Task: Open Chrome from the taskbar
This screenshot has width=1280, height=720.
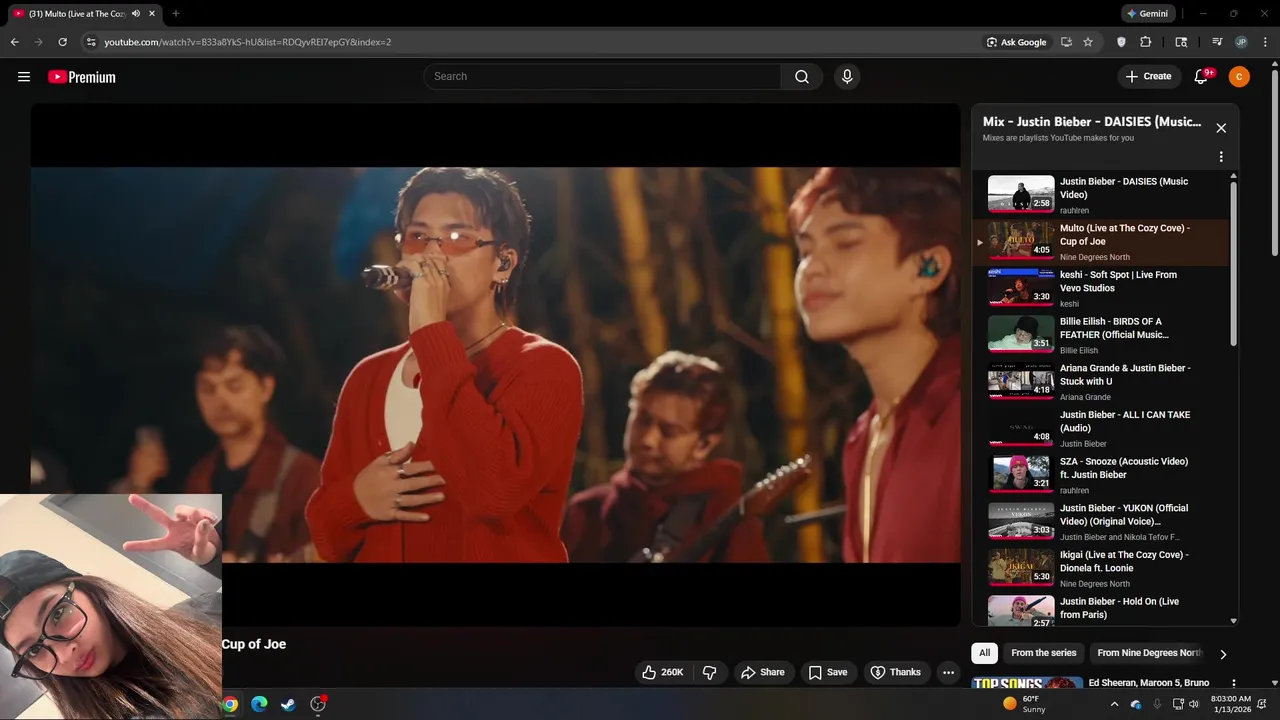Action: pyautogui.click(x=230, y=704)
